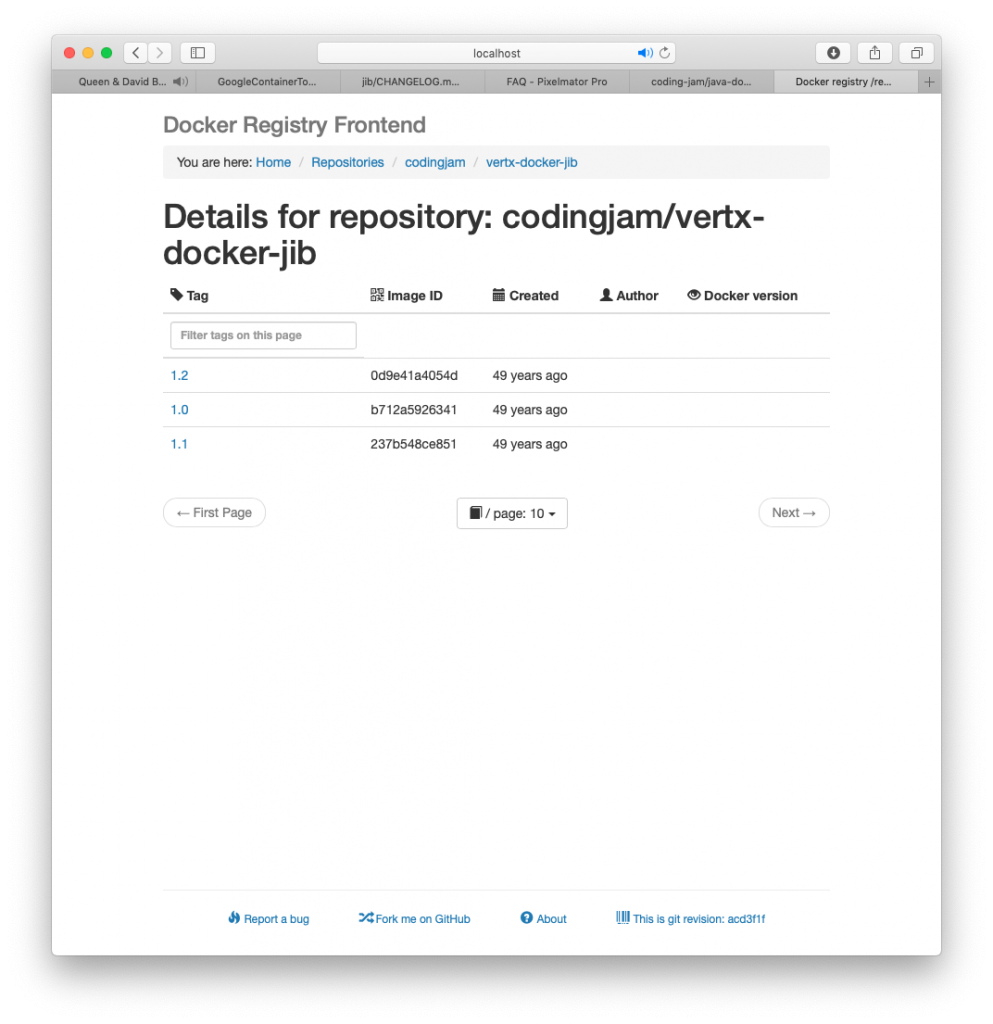Click 49 years ago in 1.2 row
The image size is (993, 1024).
click(x=529, y=376)
